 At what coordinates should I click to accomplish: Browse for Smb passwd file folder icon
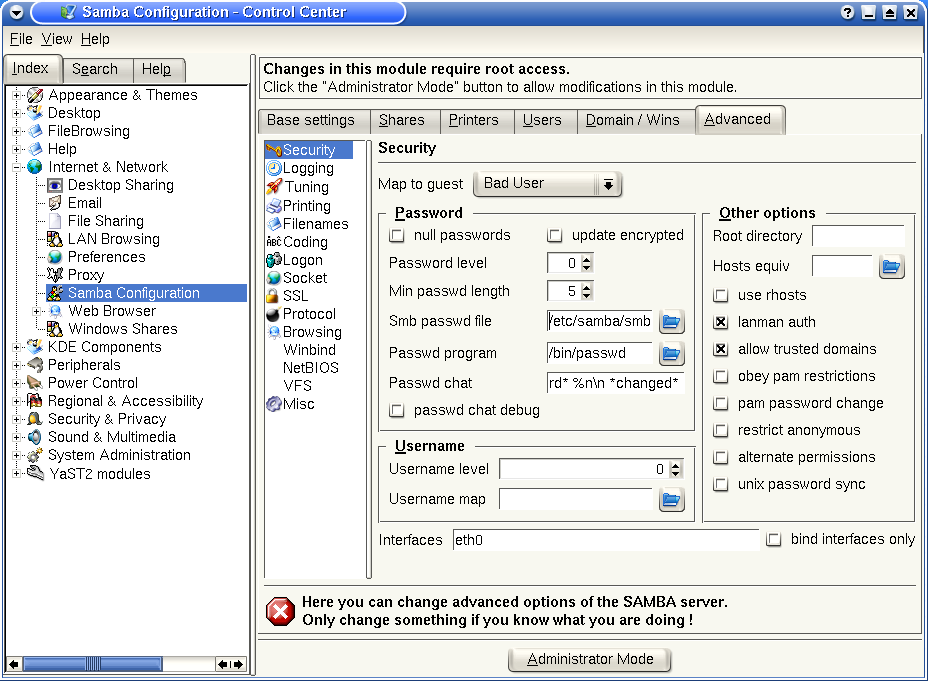tap(671, 321)
